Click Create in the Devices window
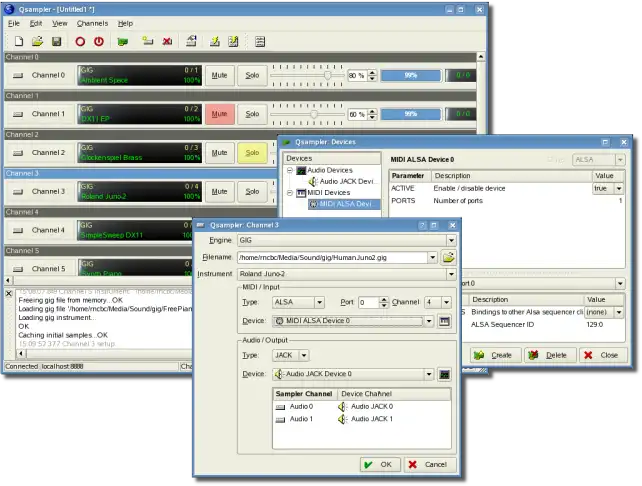This screenshot has width=642, height=486. (x=495, y=355)
